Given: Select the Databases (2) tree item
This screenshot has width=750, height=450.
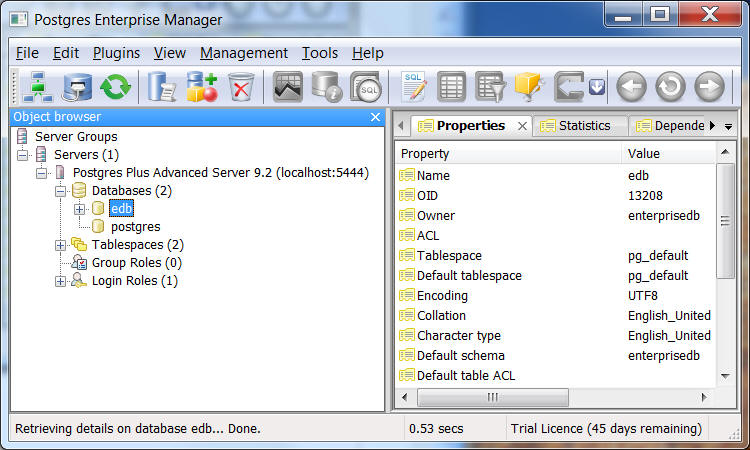Looking at the screenshot, I should pyautogui.click(x=132, y=190).
